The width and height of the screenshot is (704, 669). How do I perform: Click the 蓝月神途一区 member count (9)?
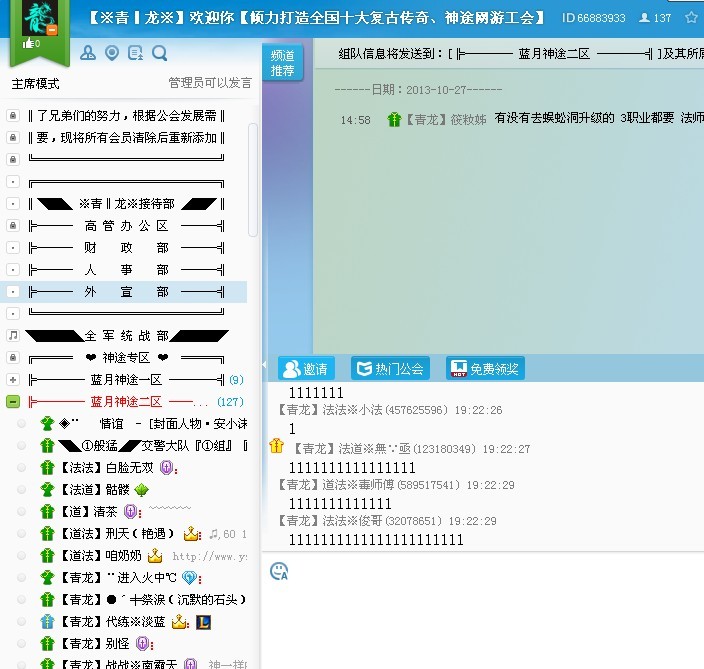[236, 380]
